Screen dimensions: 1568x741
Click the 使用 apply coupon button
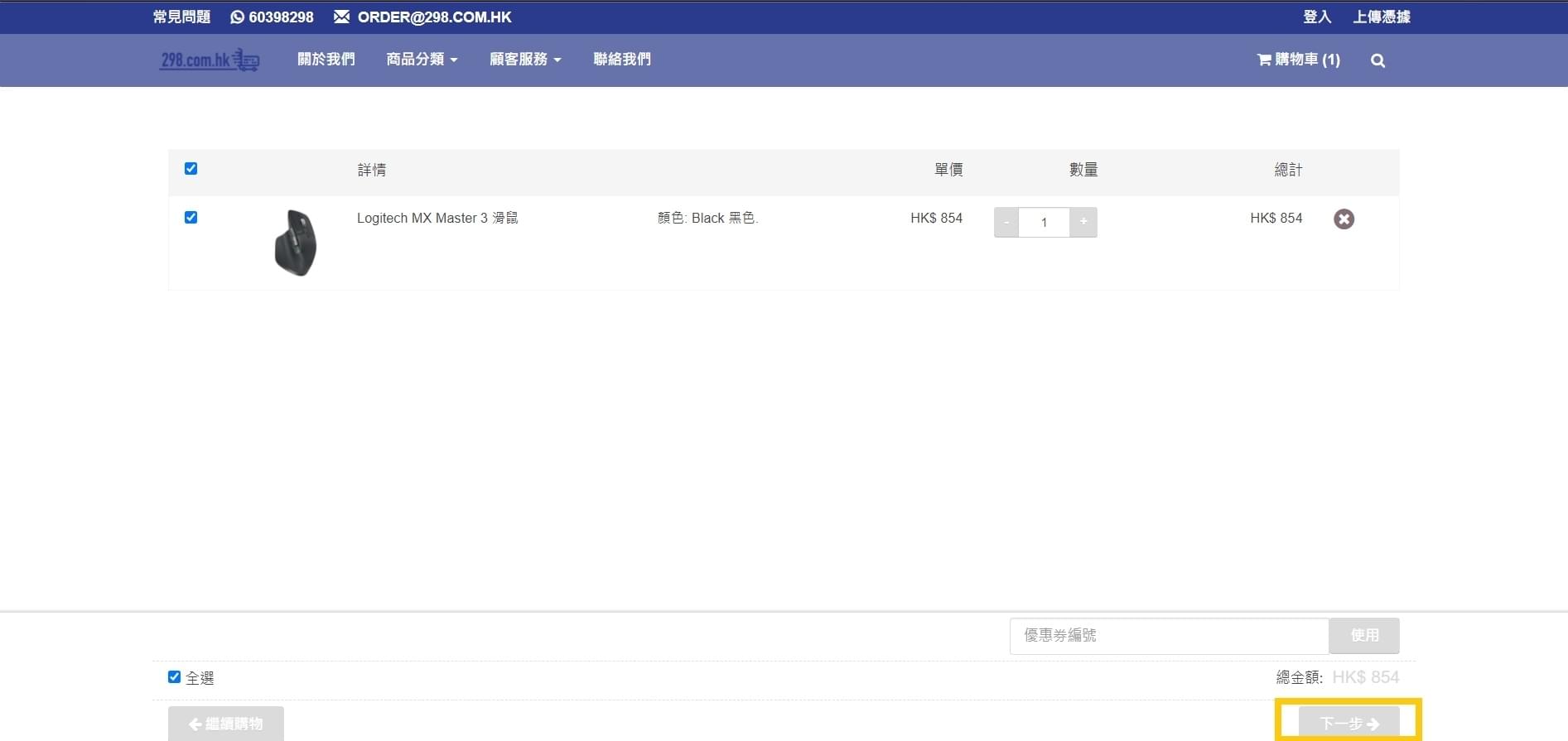[1364, 636]
